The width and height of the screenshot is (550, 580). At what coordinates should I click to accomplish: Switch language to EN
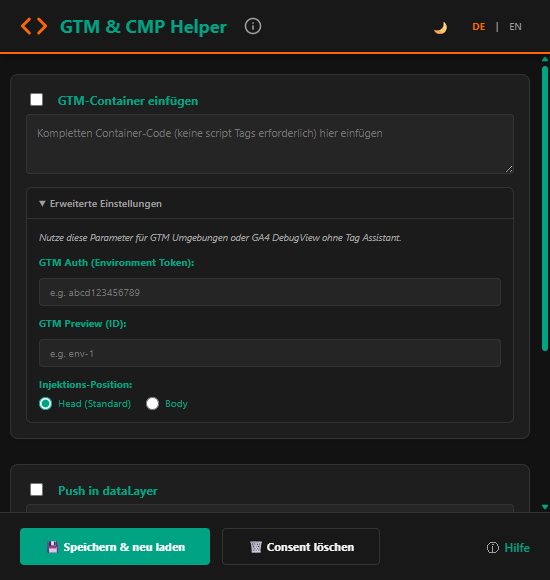[x=515, y=27]
